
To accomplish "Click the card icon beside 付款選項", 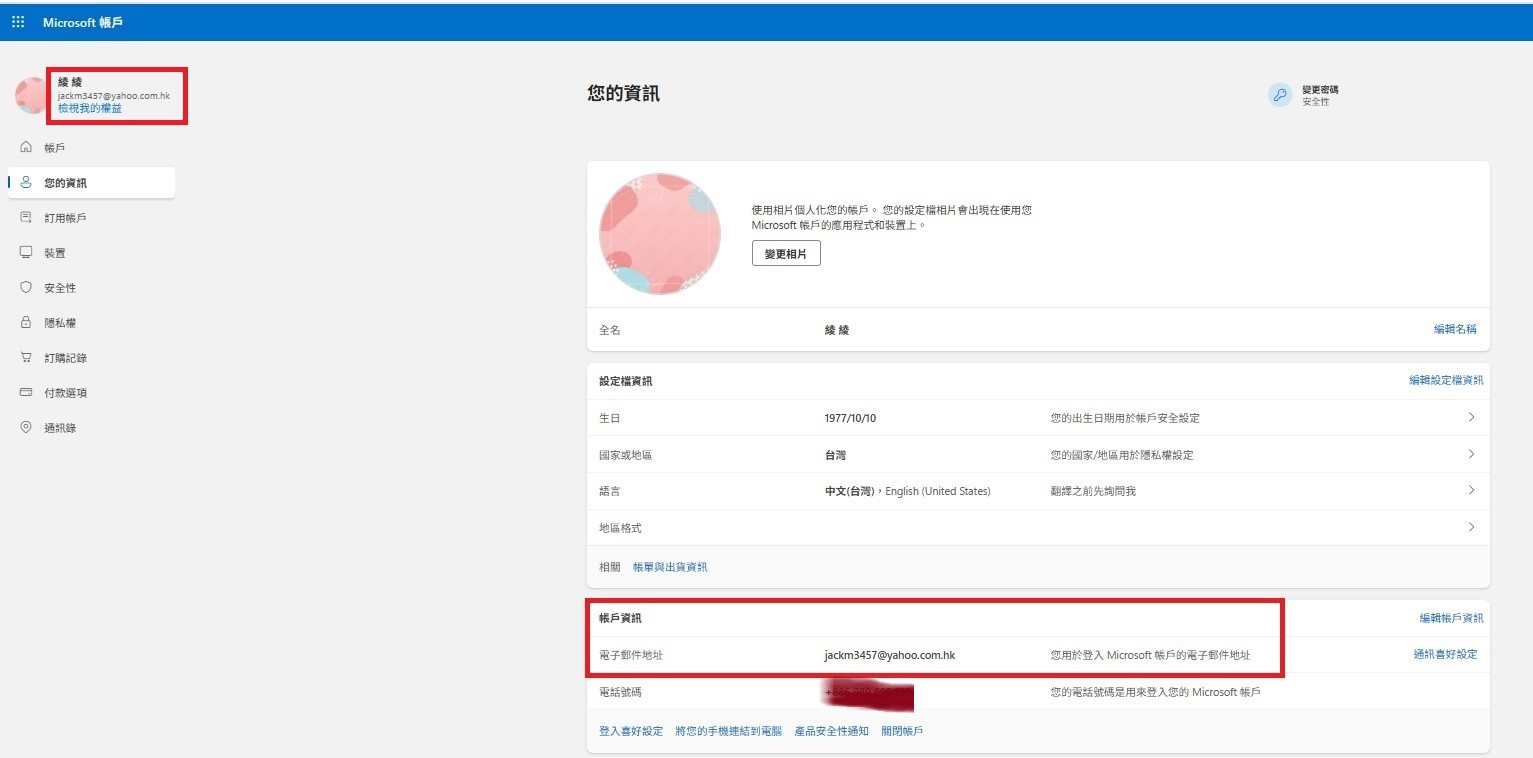I will (26, 392).
